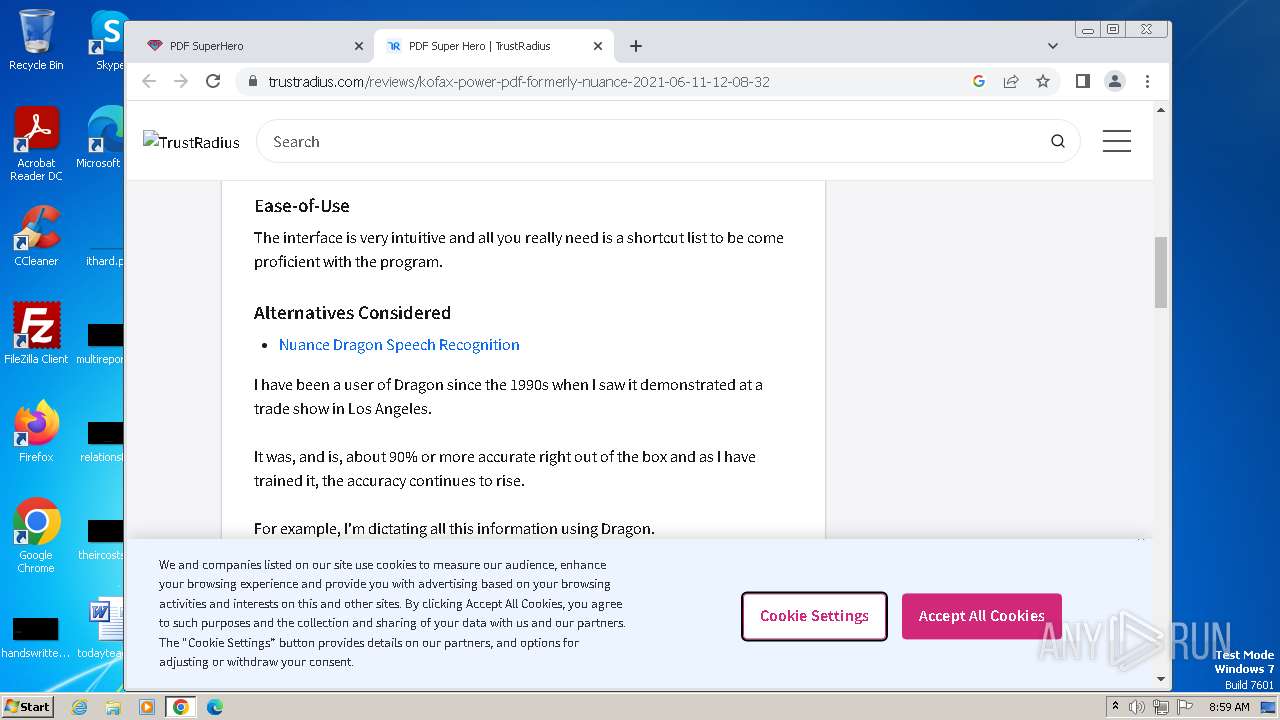
Task: Click the Google icon in address bar
Action: [x=979, y=81]
